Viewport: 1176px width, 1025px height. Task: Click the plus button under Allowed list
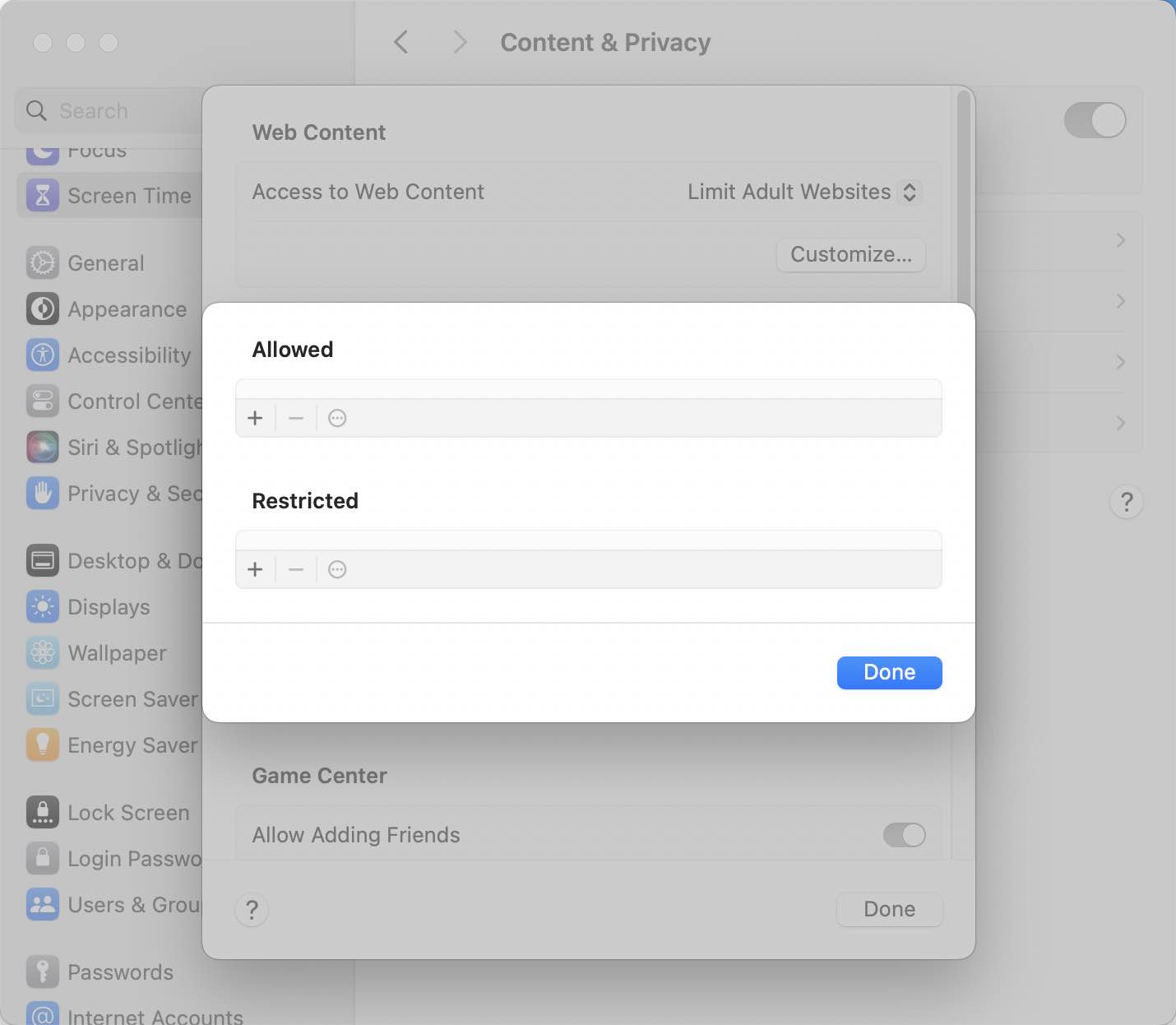[x=255, y=418]
